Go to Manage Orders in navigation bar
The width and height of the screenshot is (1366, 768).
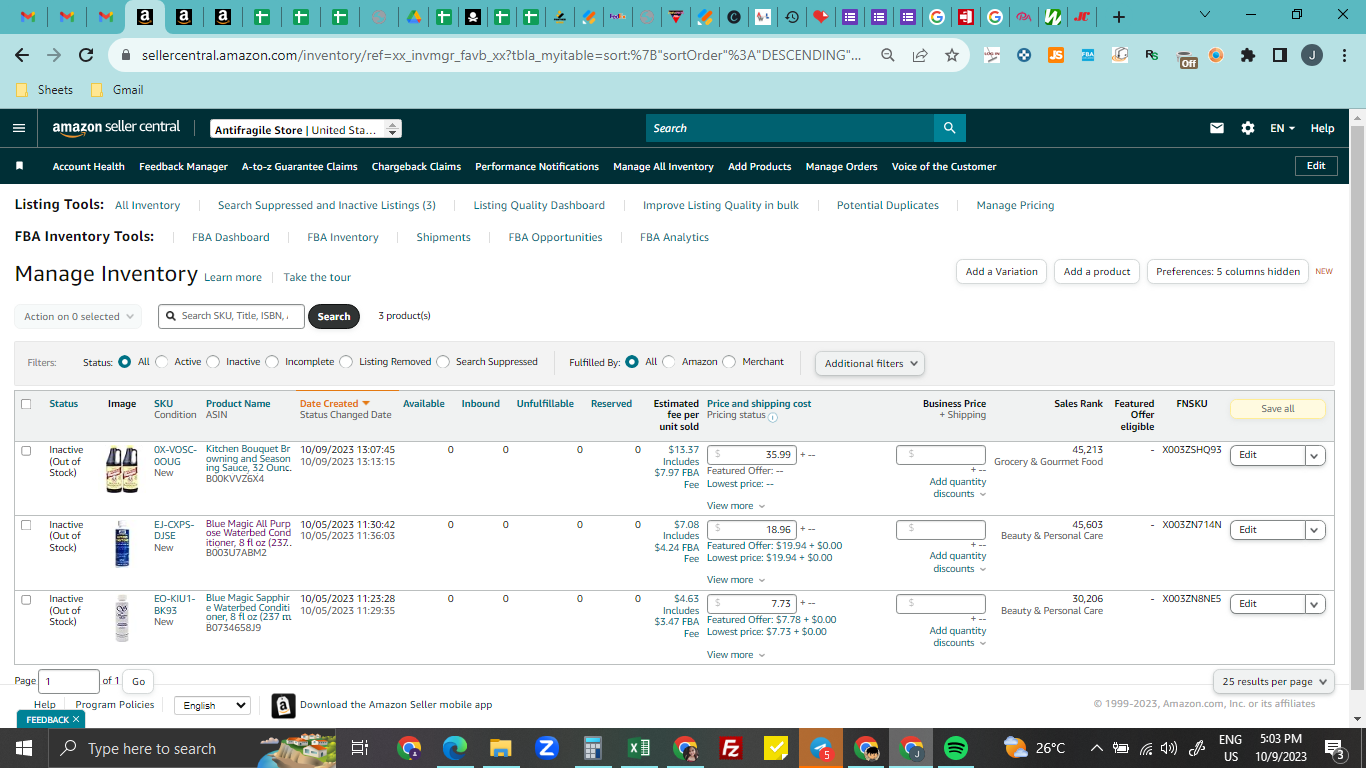pos(841,167)
